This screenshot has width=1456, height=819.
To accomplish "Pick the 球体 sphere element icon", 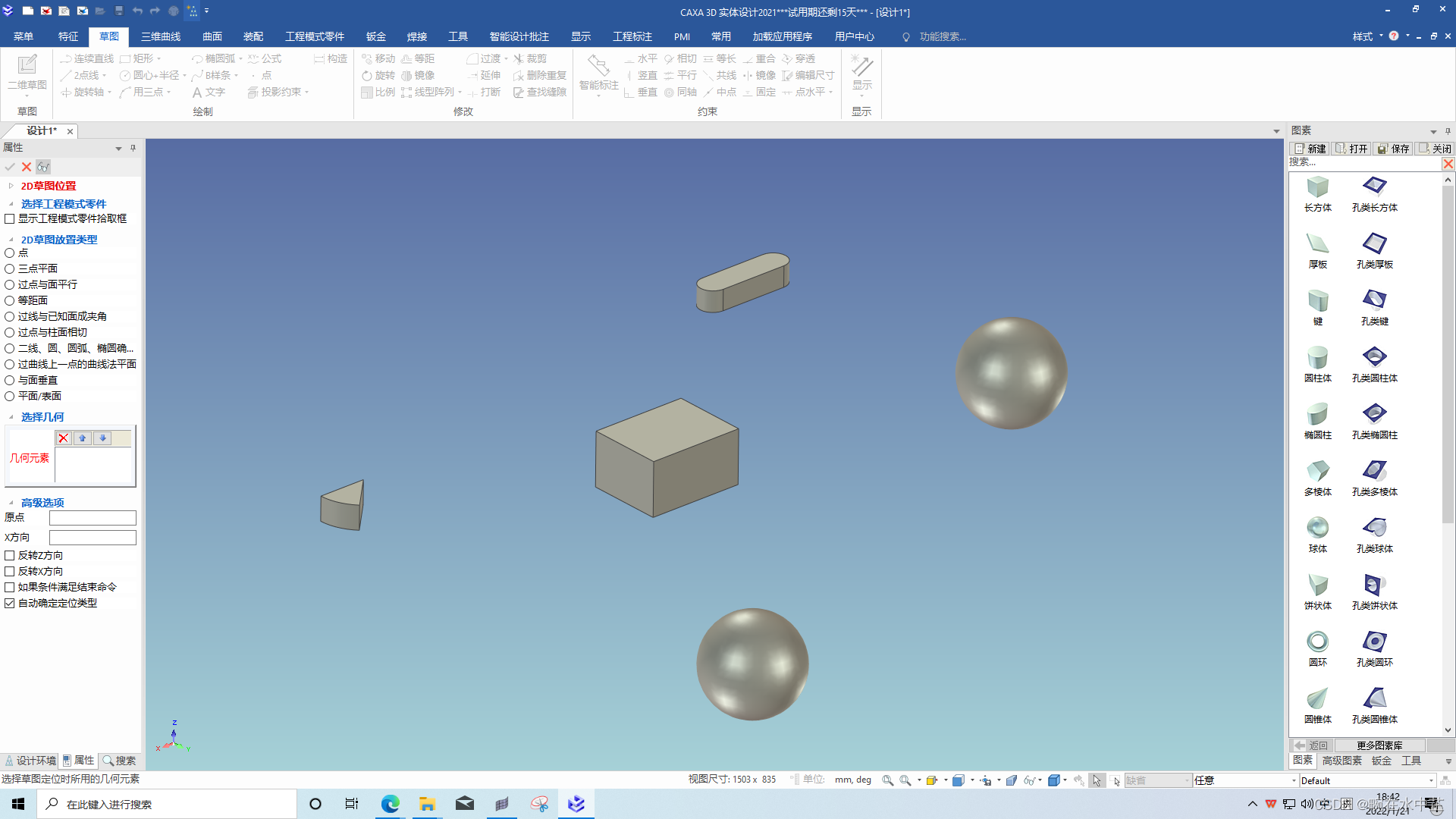I will [1317, 528].
